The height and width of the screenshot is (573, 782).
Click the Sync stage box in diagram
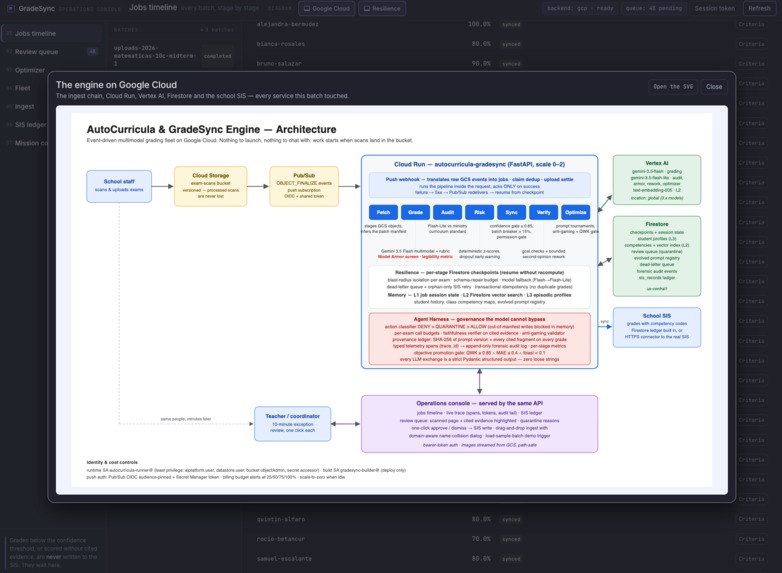coord(511,212)
